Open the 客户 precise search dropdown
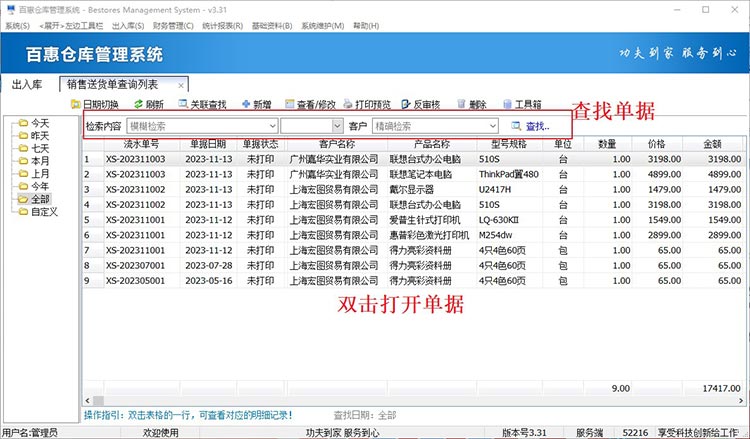Image resolution: width=750 pixels, height=439 pixels. [493, 126]
